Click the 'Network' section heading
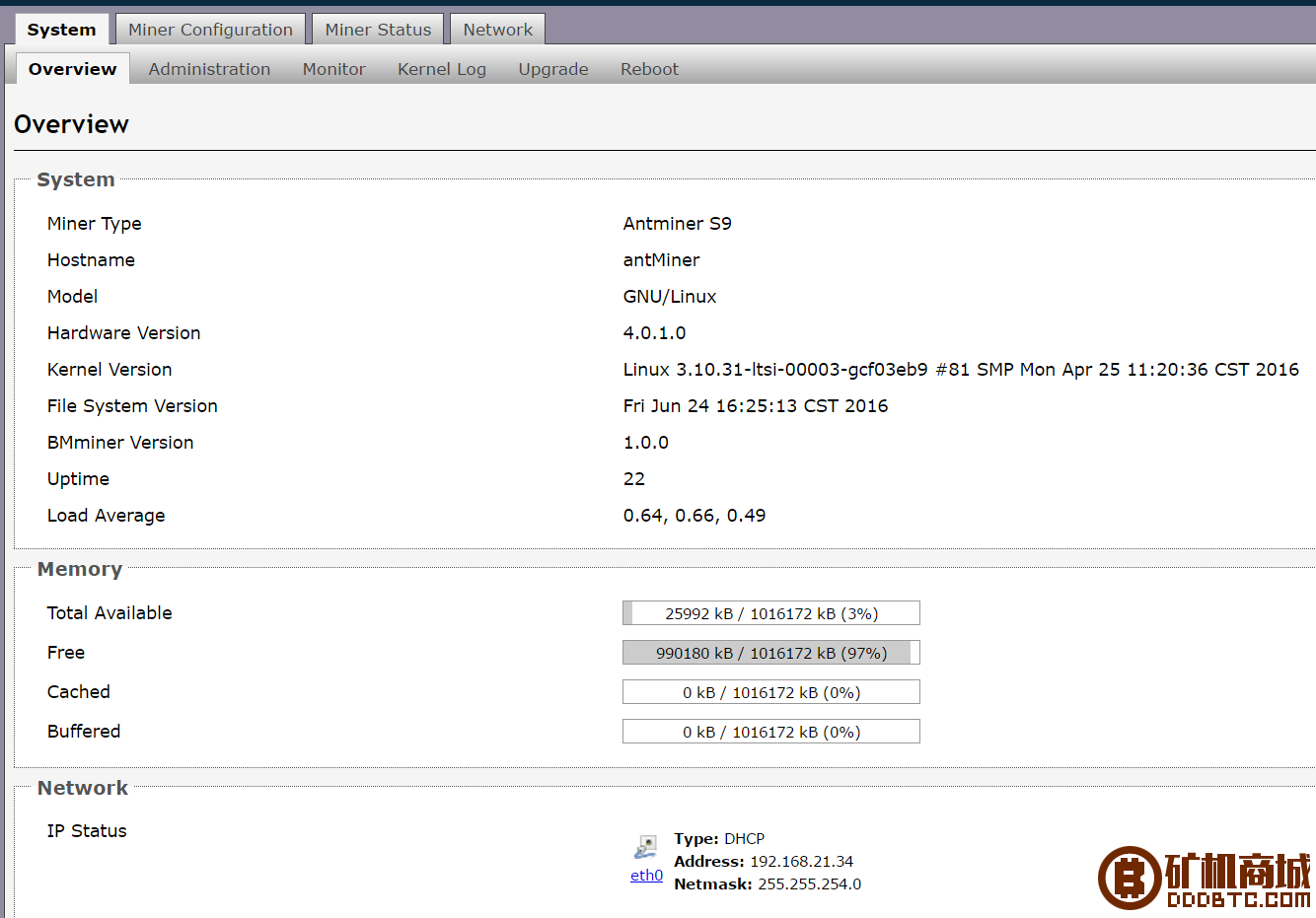The width and height of the screenshot is (1316, 918). pos(83,788)
